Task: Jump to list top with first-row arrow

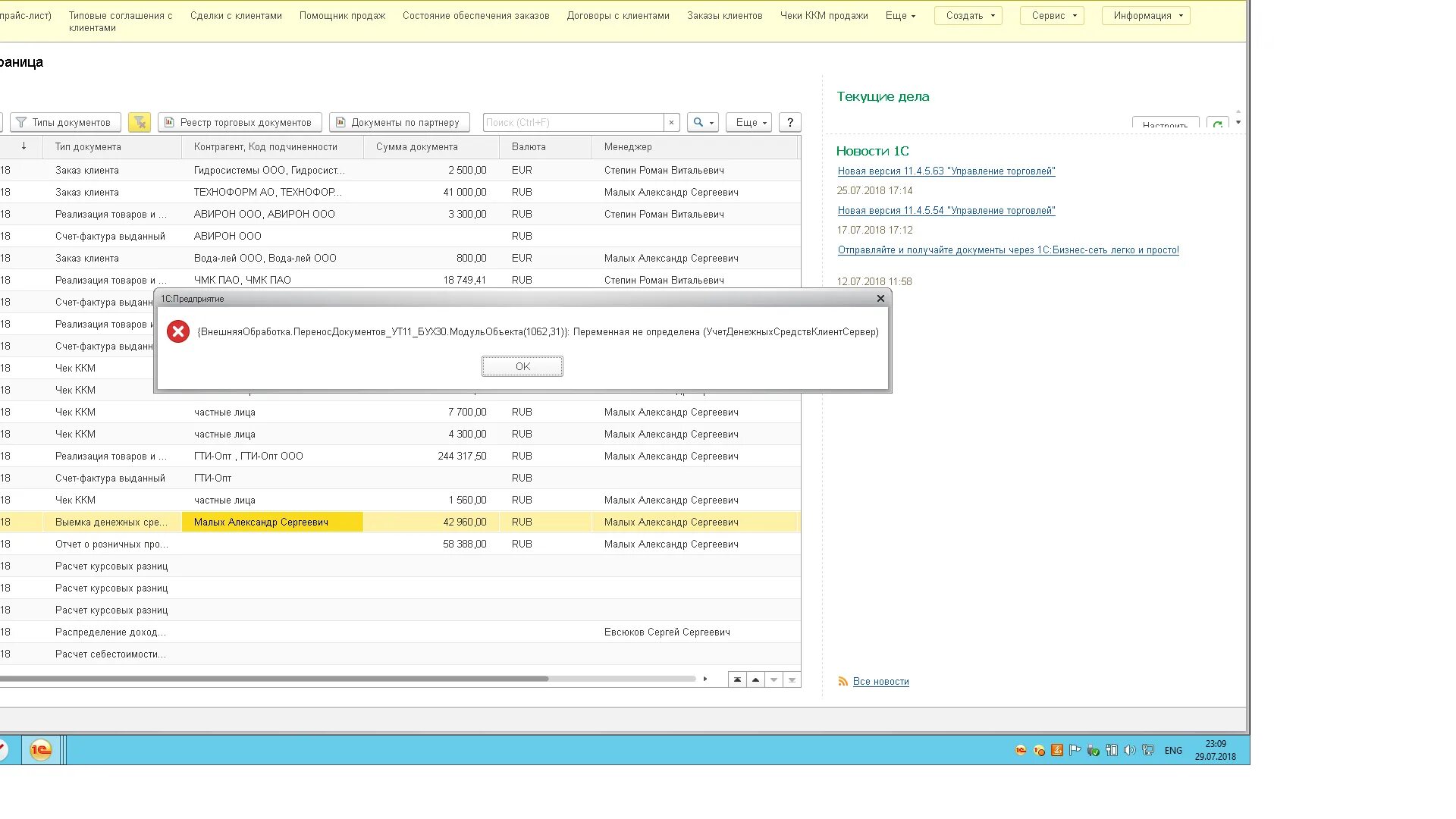Action: pos(737,679)
